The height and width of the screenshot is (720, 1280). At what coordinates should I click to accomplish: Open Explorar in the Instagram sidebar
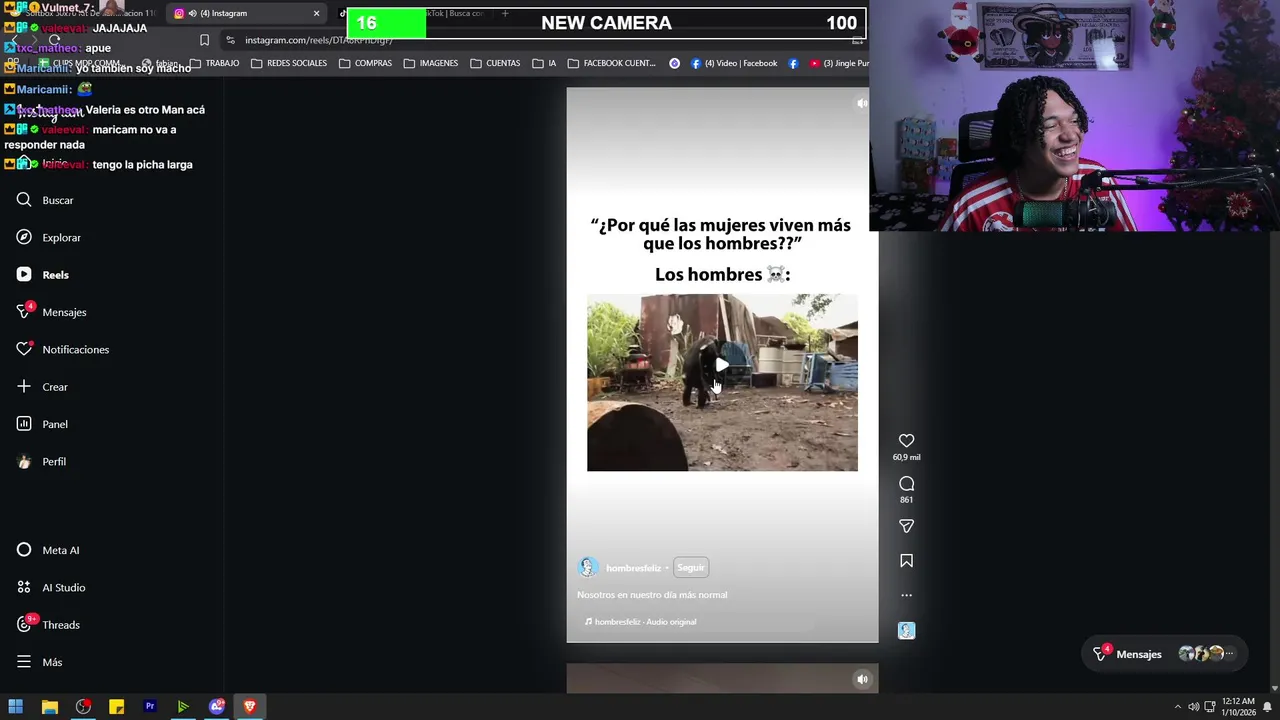point(48,237)
